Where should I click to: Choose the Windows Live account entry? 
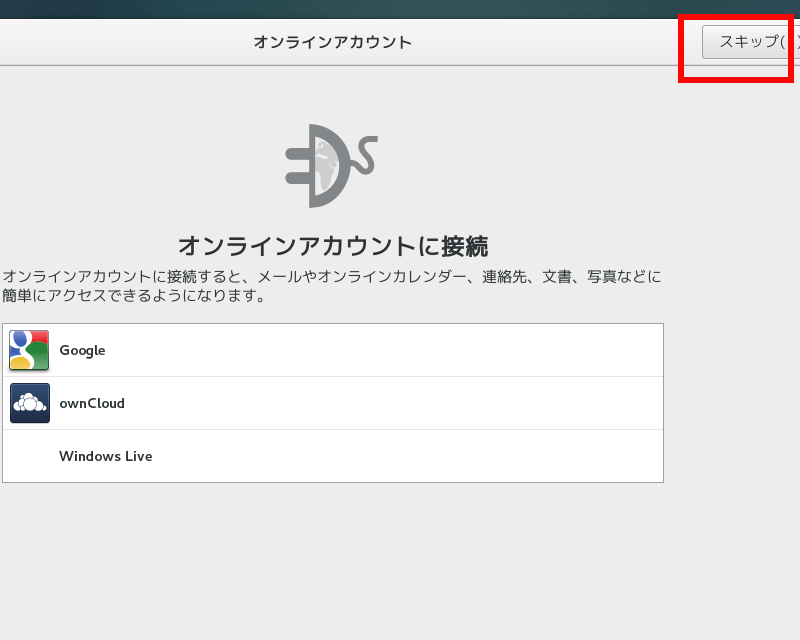point(106,457)
